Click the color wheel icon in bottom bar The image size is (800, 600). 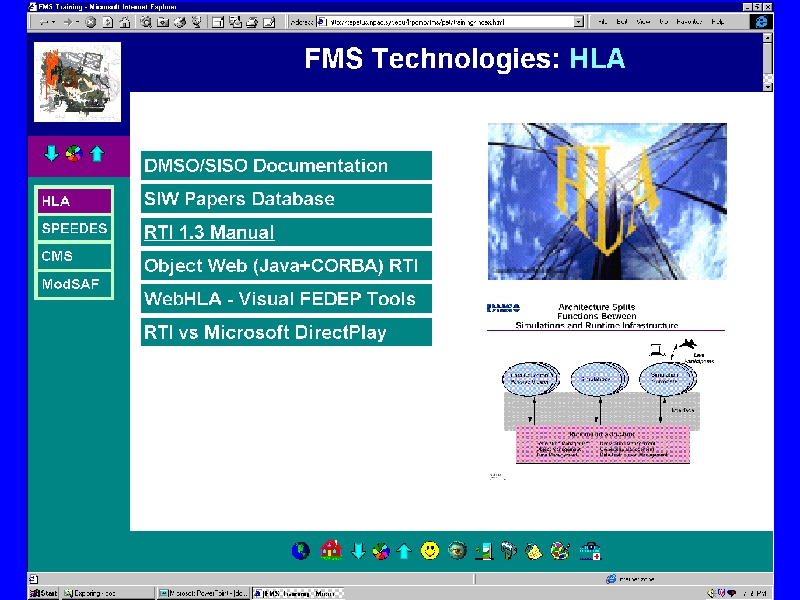pyautogui.click(x=381, y=551)
